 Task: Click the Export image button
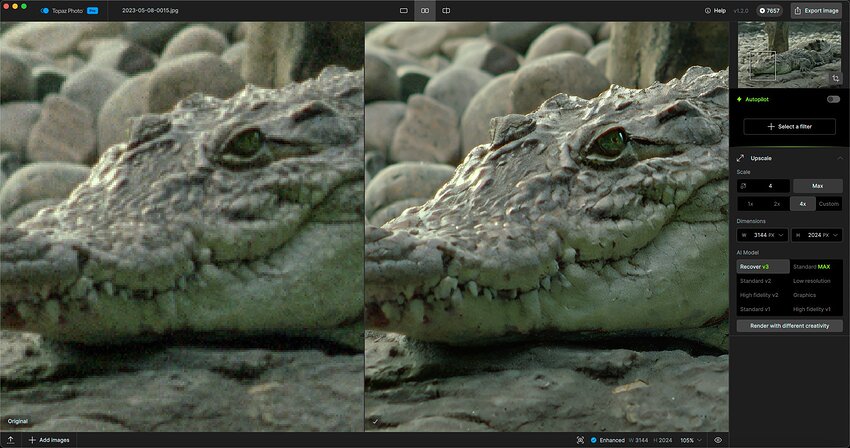tap(816, 11)
